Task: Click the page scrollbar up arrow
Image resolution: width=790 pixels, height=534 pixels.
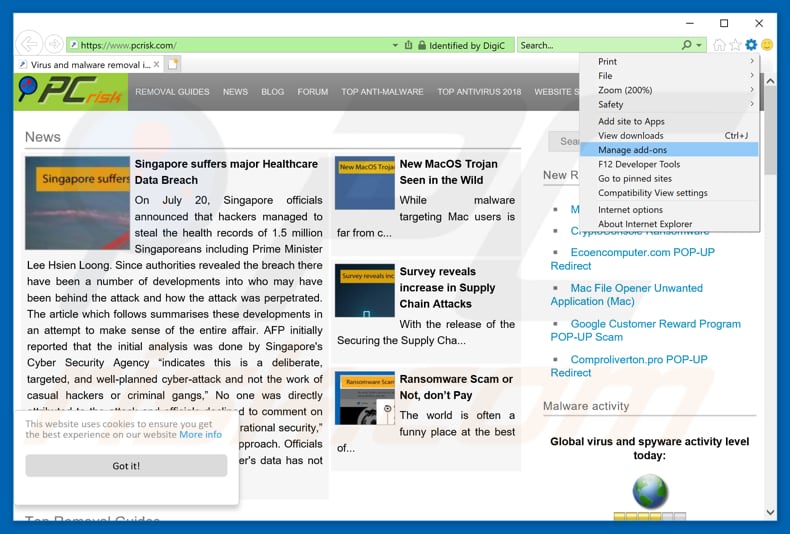Action: pyautogui.click(x=770, y=81)
